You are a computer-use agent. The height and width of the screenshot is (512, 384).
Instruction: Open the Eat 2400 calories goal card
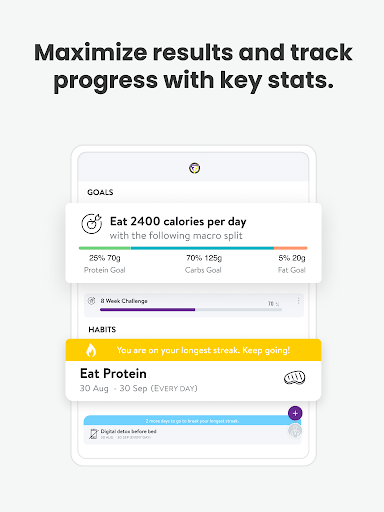point(193,243)
